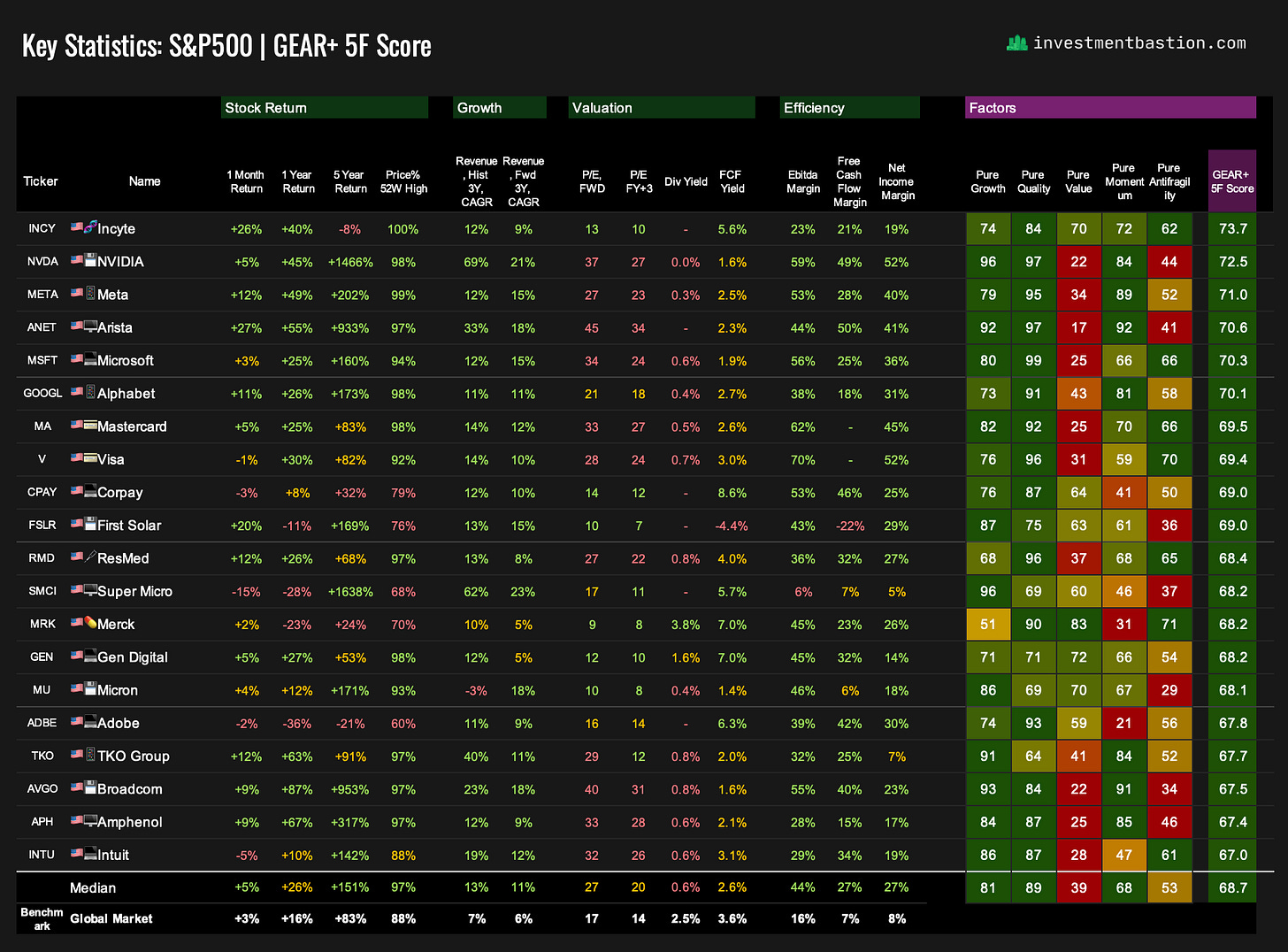1288x952 pixels.
Task: Click the laptop icon next to Gen Digital
Action: tap(90, 656)
